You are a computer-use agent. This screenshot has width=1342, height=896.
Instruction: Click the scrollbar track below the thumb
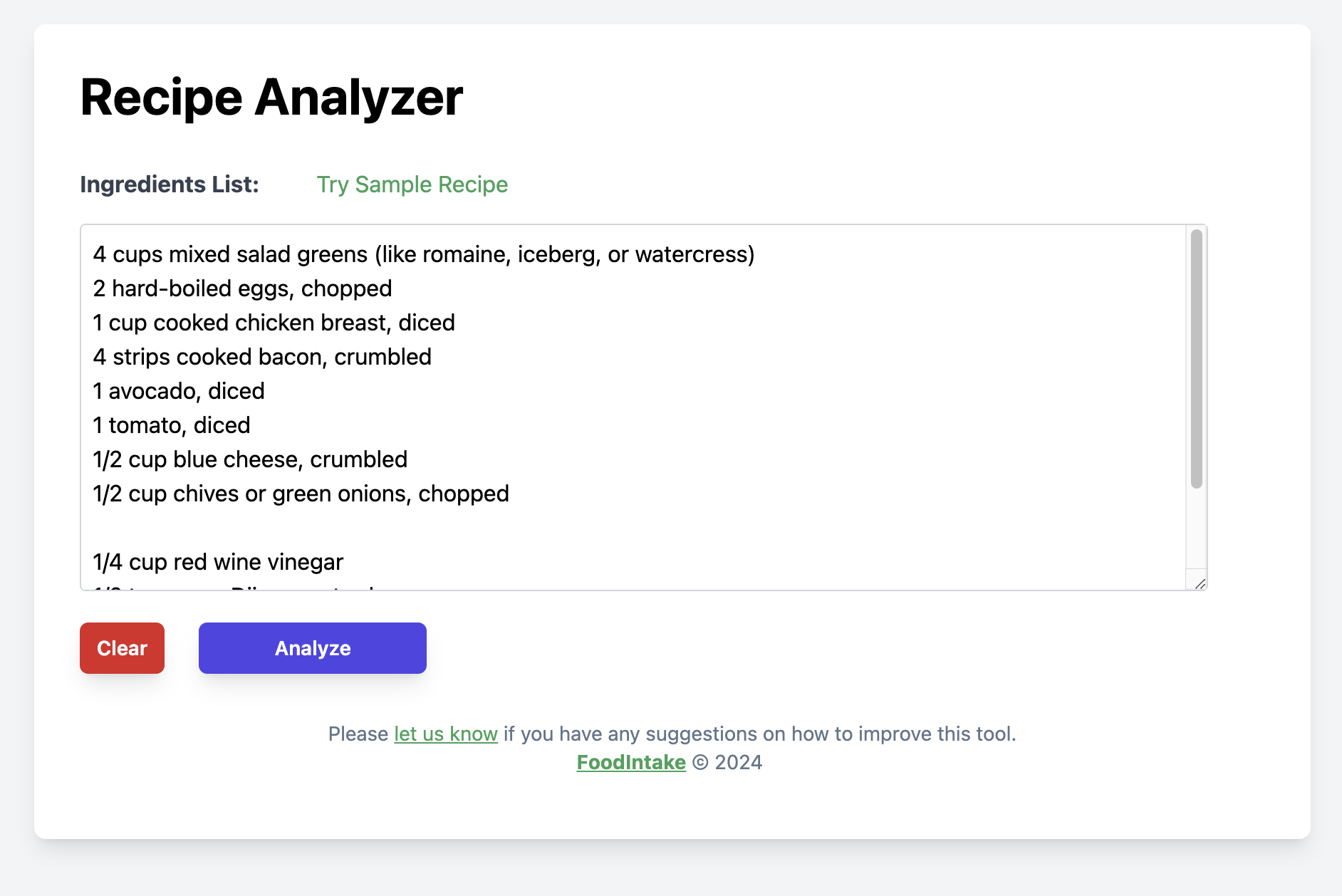tap(1196, 531)
